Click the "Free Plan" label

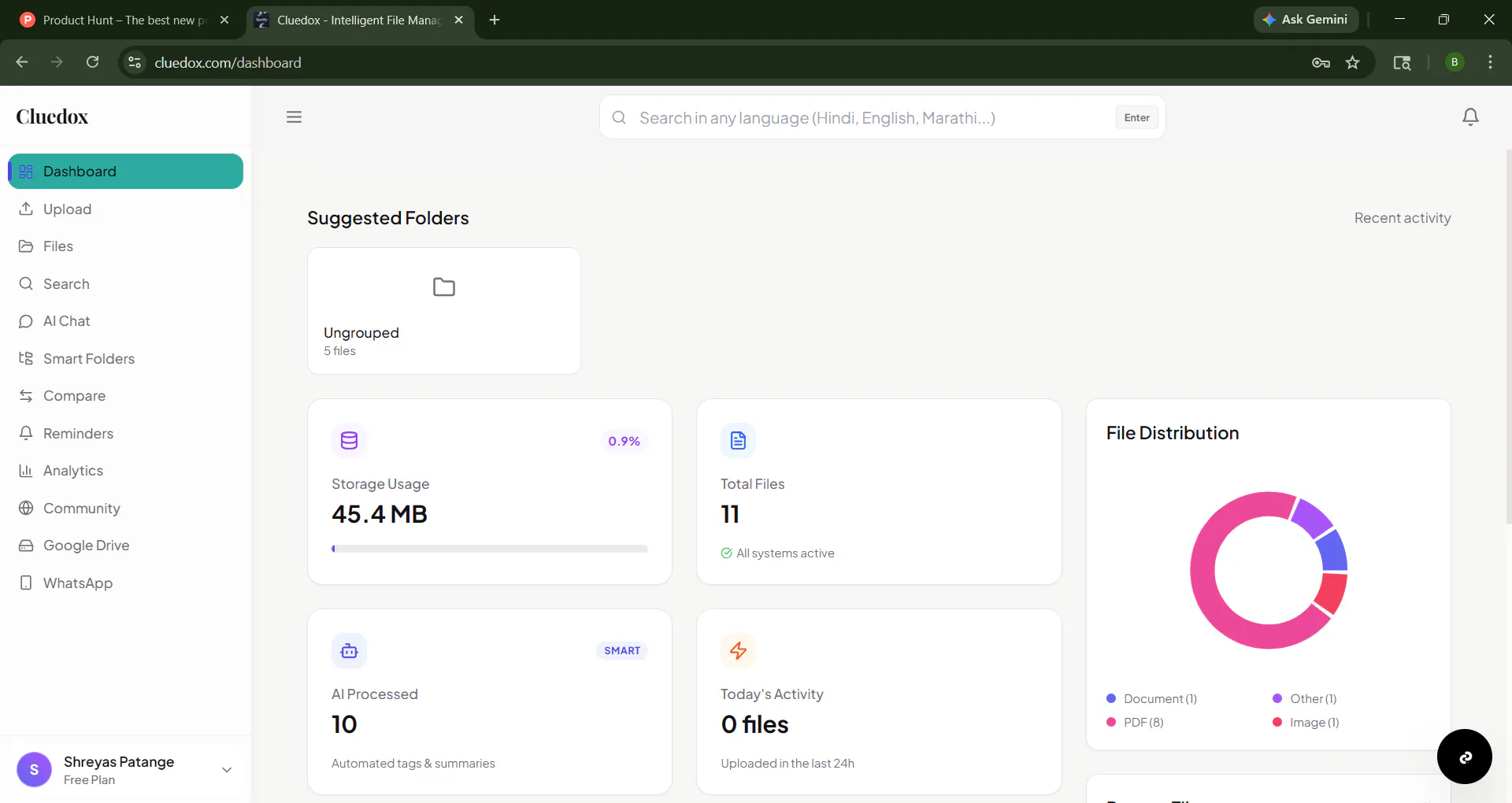click(89, 780)
